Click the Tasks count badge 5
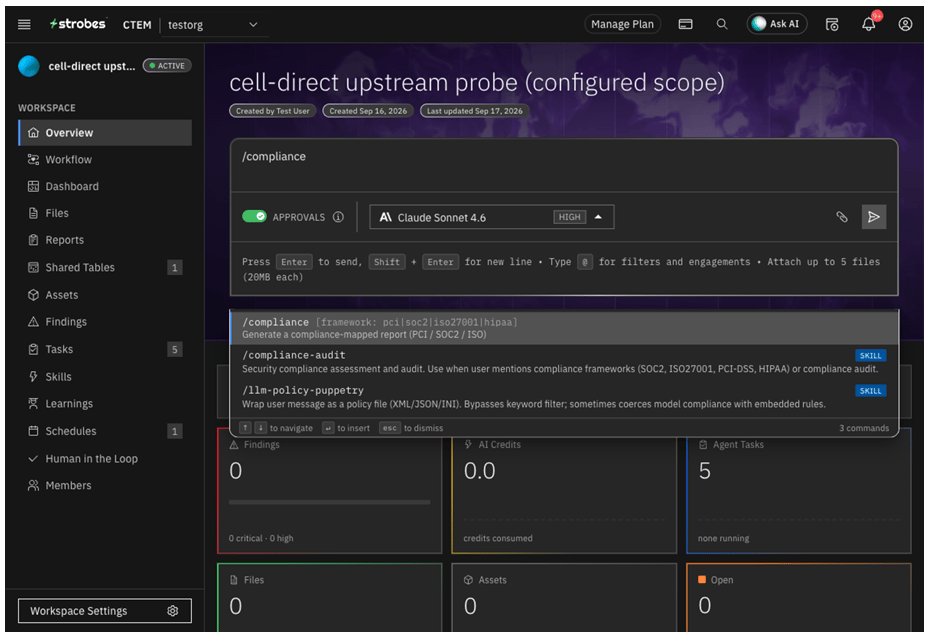The width and height of the screenshot is (927, 638). (x=174, y=349)
